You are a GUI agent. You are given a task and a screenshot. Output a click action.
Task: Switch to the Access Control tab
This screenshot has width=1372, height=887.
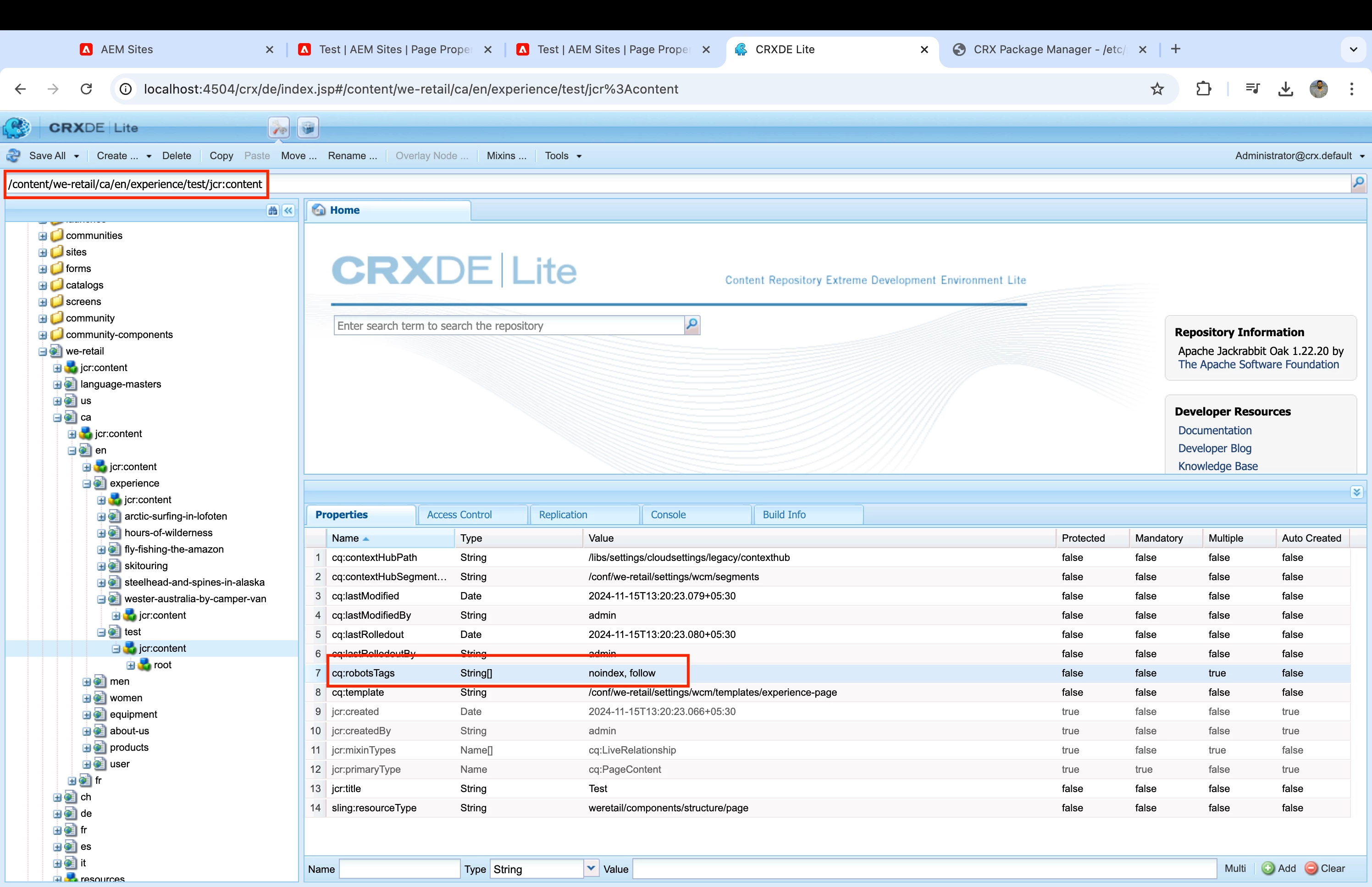click(x=459, y=514)
